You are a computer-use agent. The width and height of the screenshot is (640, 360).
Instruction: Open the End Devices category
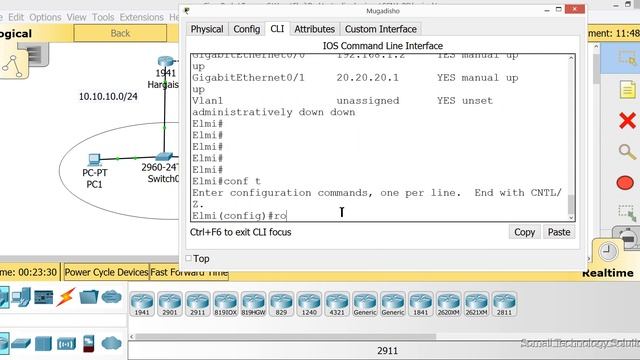21,297
